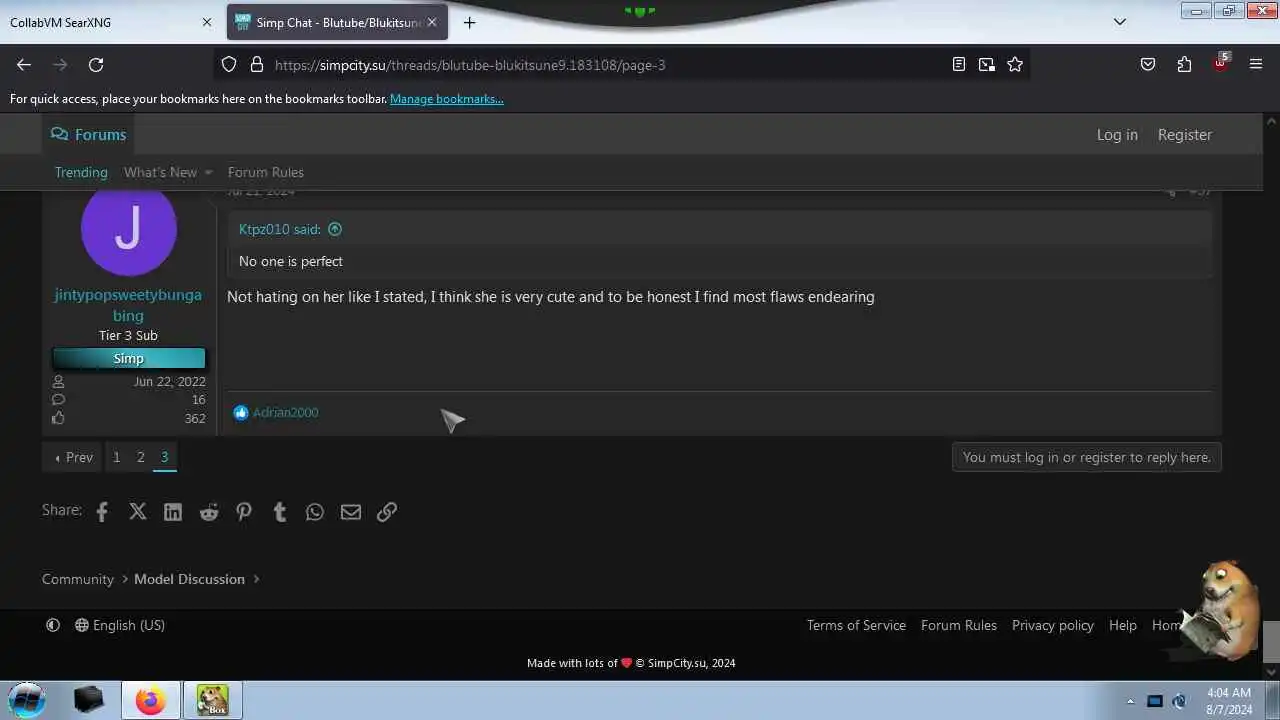Go to Prev page

pyautogui.click(x=73, y=457)
